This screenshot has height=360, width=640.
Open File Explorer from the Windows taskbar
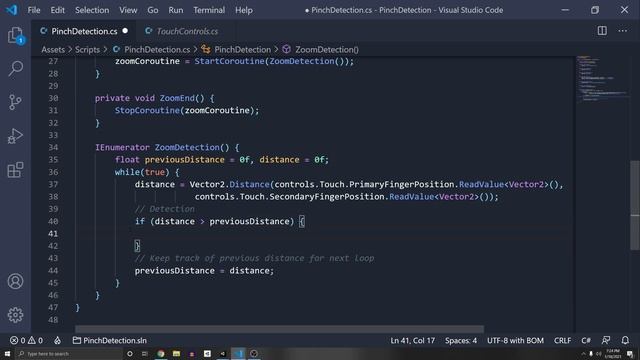[176, 353]
